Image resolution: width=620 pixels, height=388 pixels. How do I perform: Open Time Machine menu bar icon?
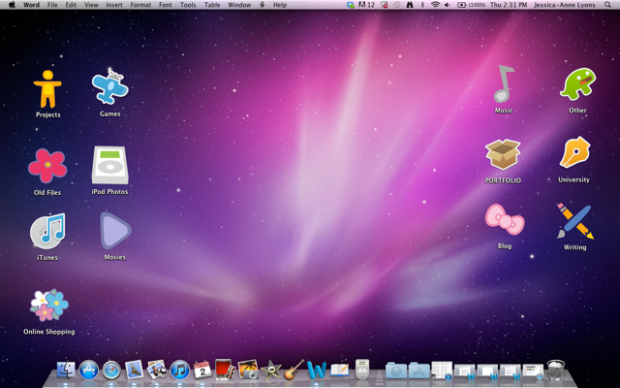click(397, 5)
